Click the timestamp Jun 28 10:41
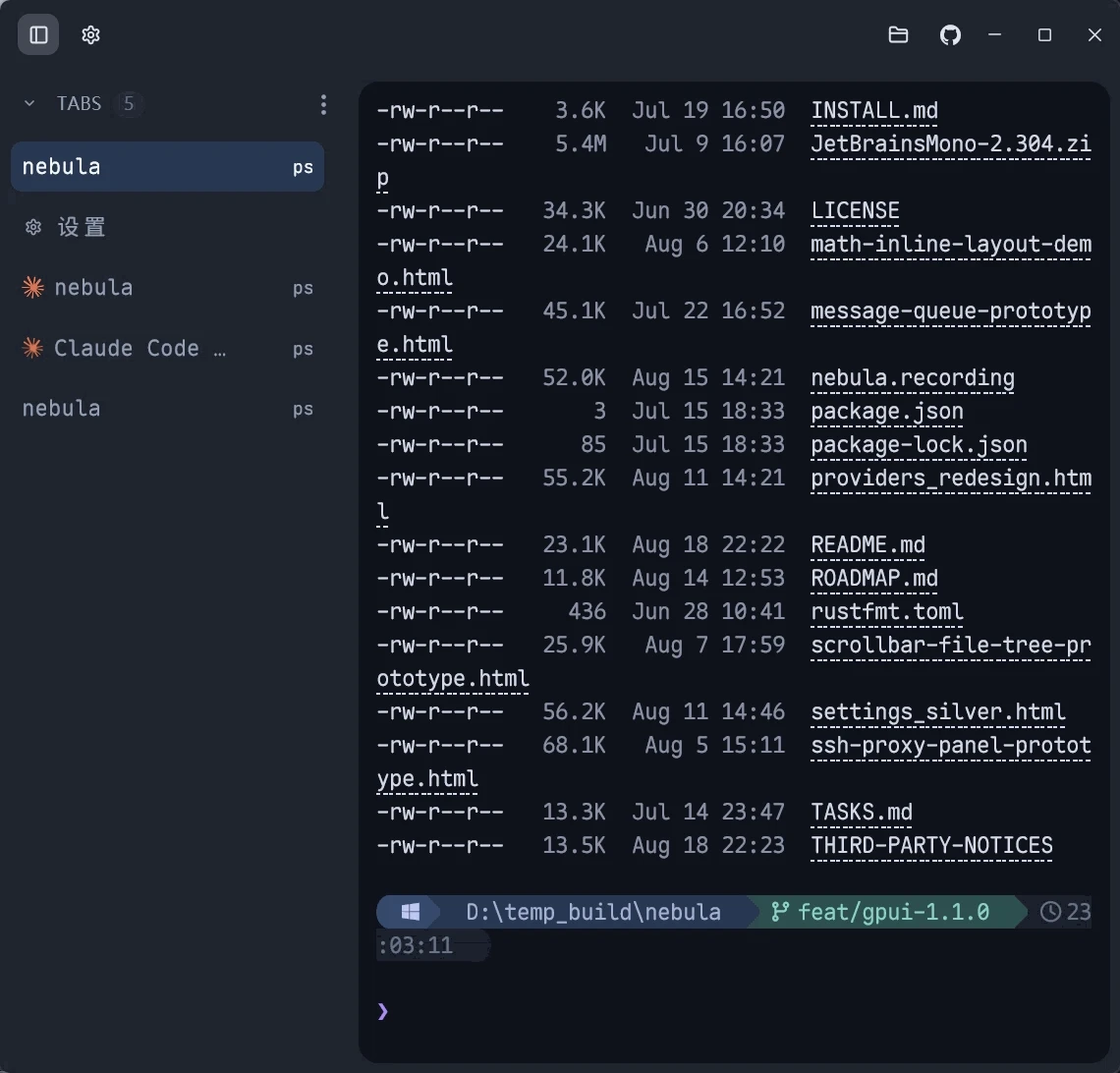Viewport: 1120px width, 1073px height. pos(707,612)
